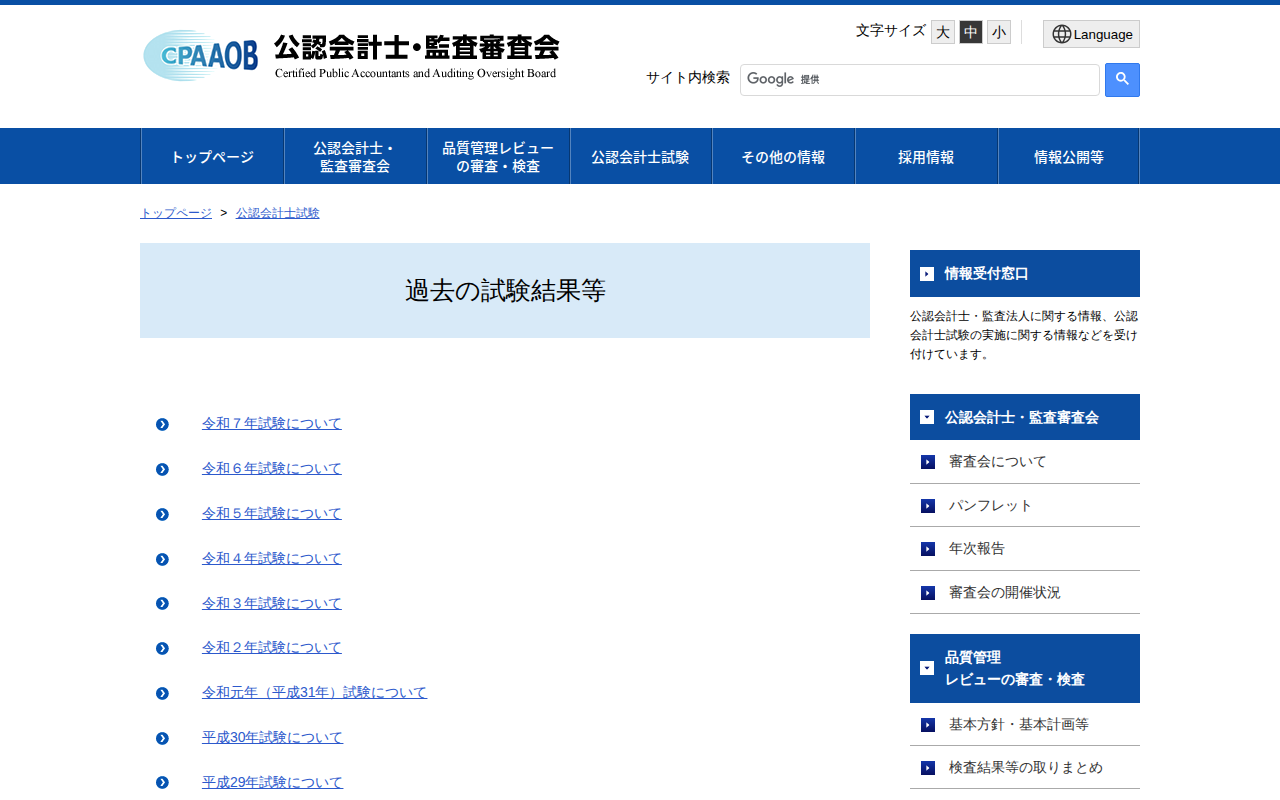The width and height of the screenshot is (1280, 800).
Task: Open the 平成29年試験について link
Action: pos(272,782)
